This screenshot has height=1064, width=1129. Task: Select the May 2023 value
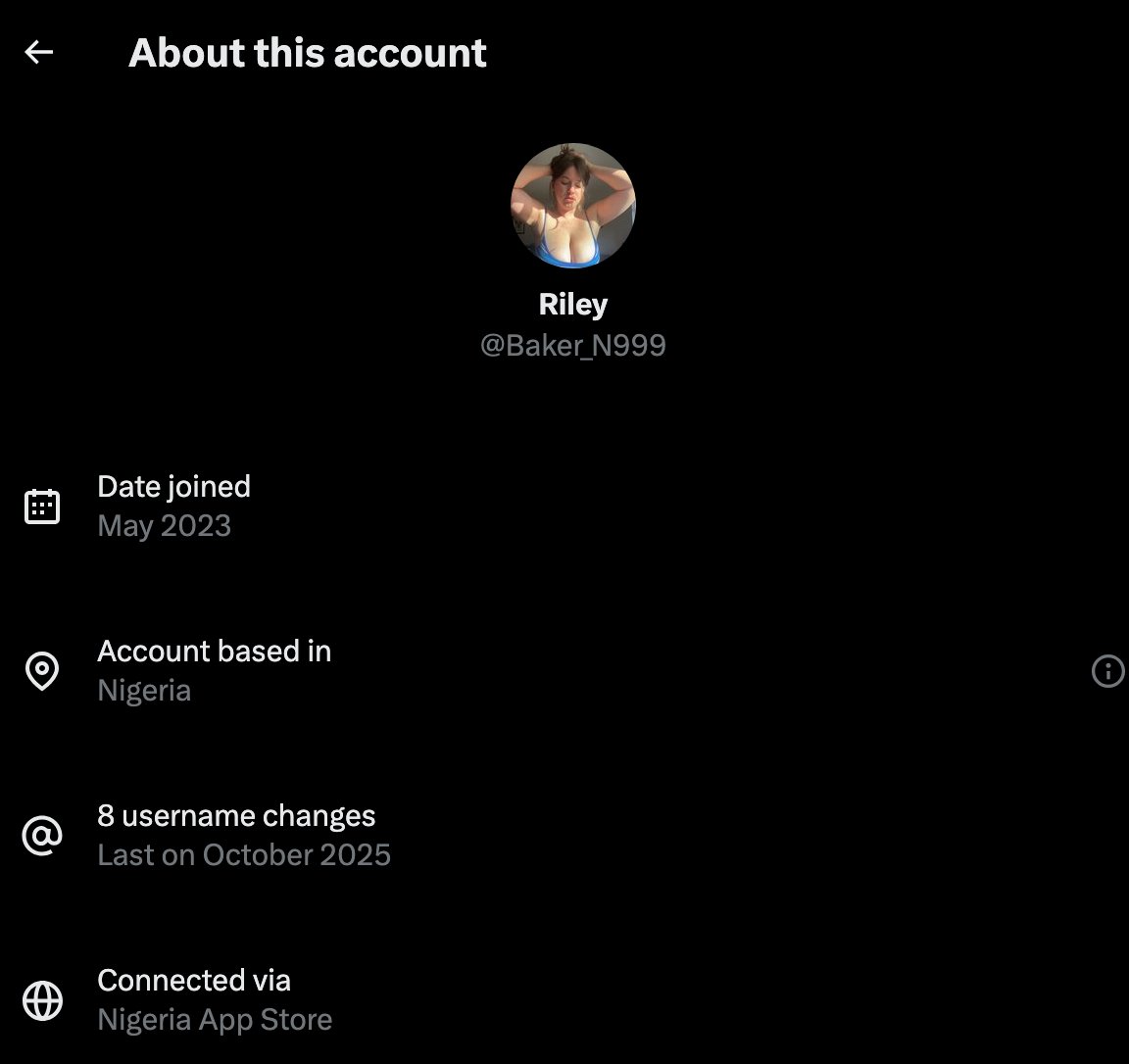[x=165, y=526]
